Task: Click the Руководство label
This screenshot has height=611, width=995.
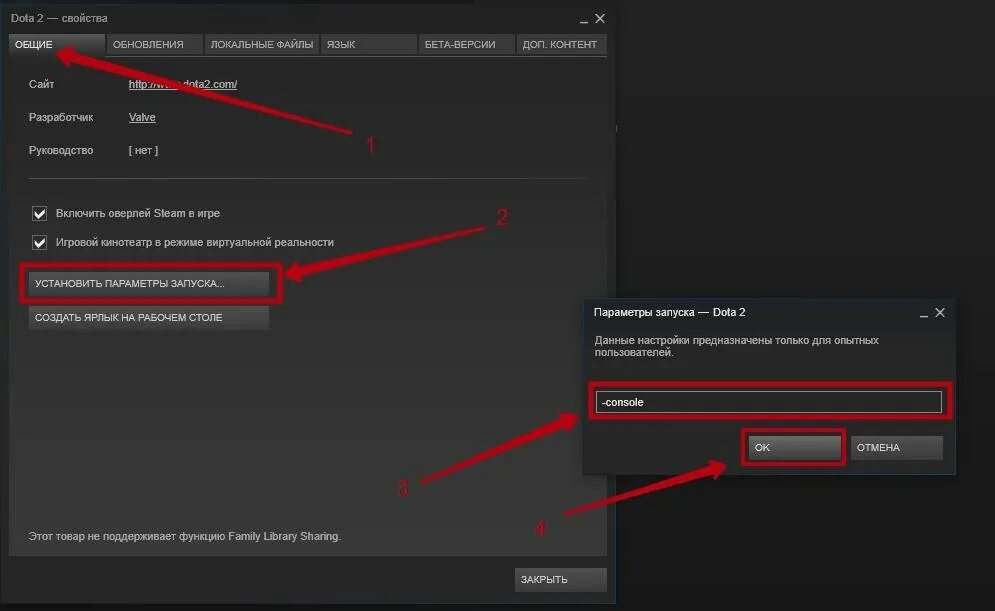Action: click(61, 150)
